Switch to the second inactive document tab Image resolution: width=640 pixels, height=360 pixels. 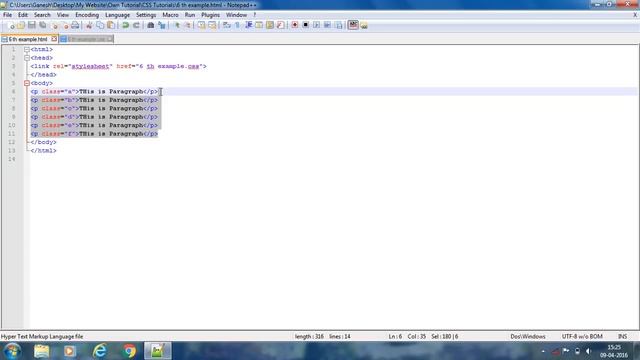coord(87,39)
